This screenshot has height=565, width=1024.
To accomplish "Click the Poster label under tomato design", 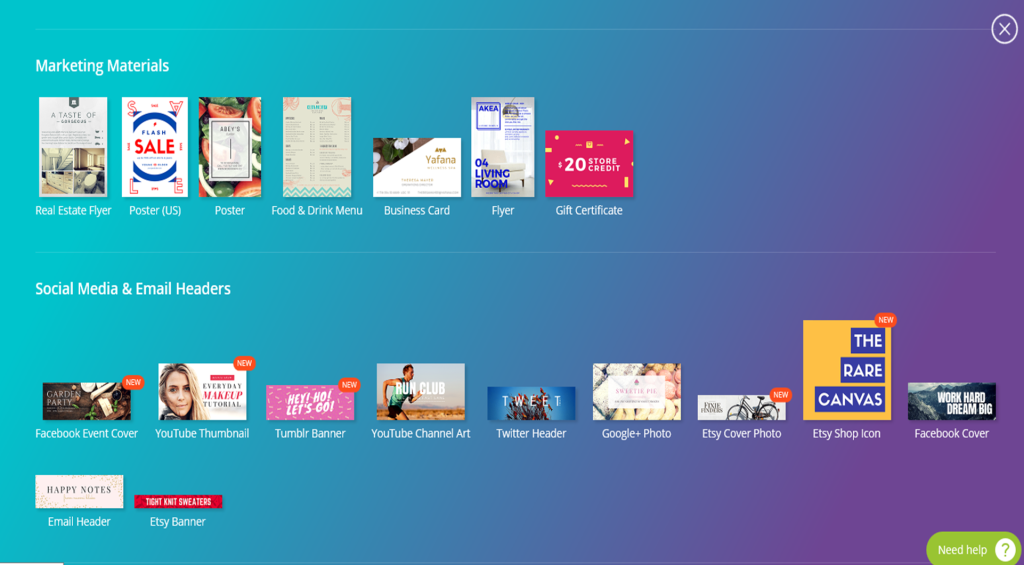I will pos(230,210).
